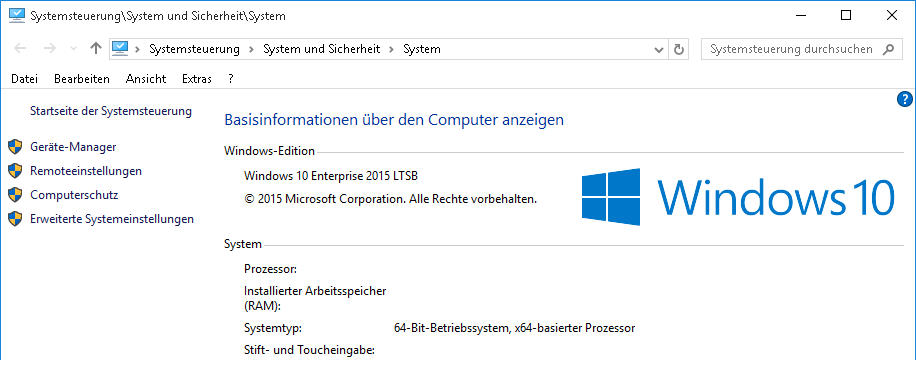This screenshot has width=916, height=365.
Task: Open the Extras menu
Action: (x=197, y=79)
